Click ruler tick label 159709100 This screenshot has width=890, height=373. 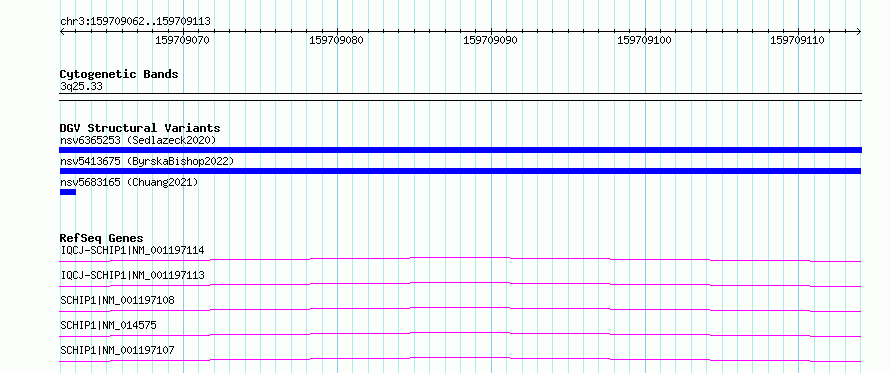click(x=644, y=41)
